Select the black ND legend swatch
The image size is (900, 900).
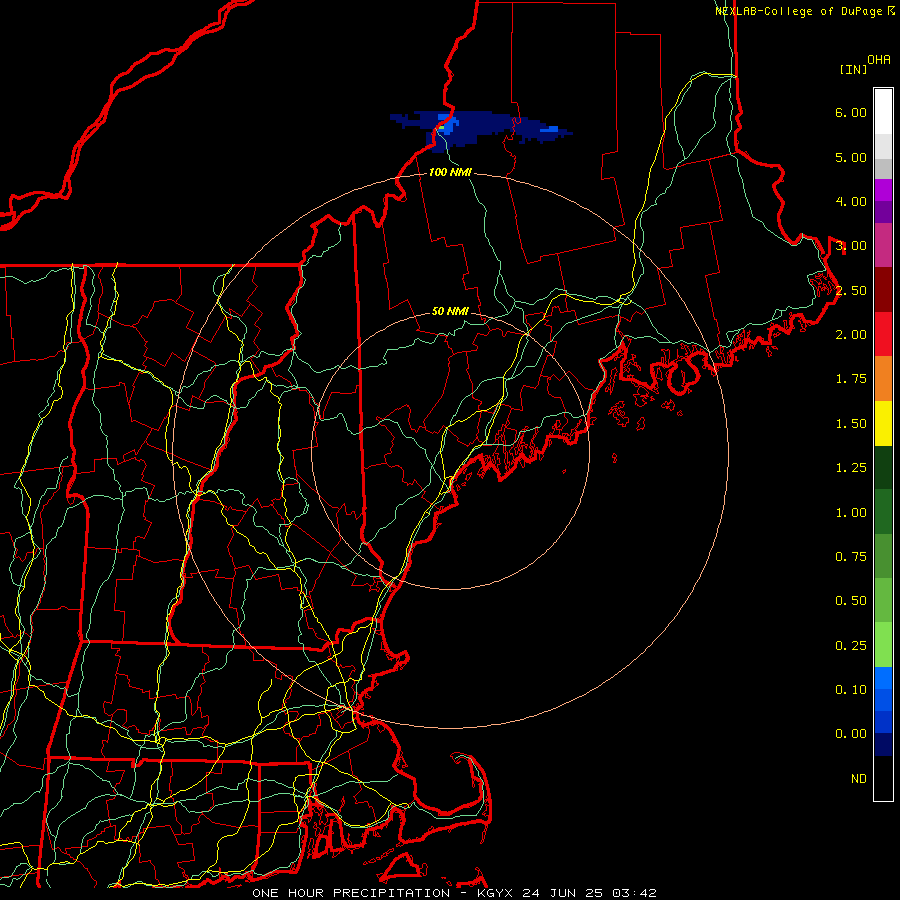[x=883, y=778]
